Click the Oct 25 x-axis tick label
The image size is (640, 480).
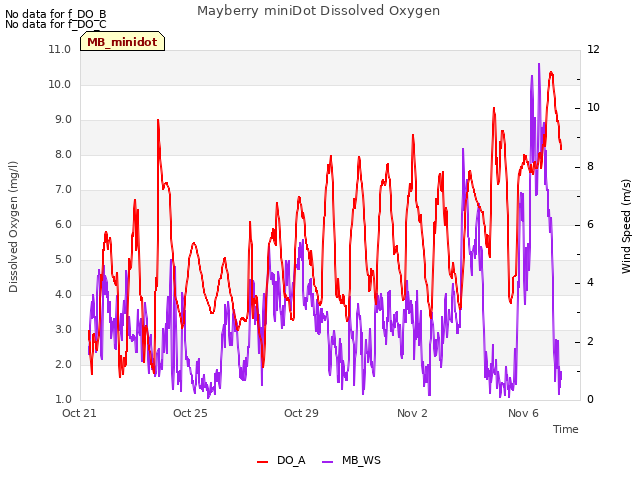click(x=190, y=413)
